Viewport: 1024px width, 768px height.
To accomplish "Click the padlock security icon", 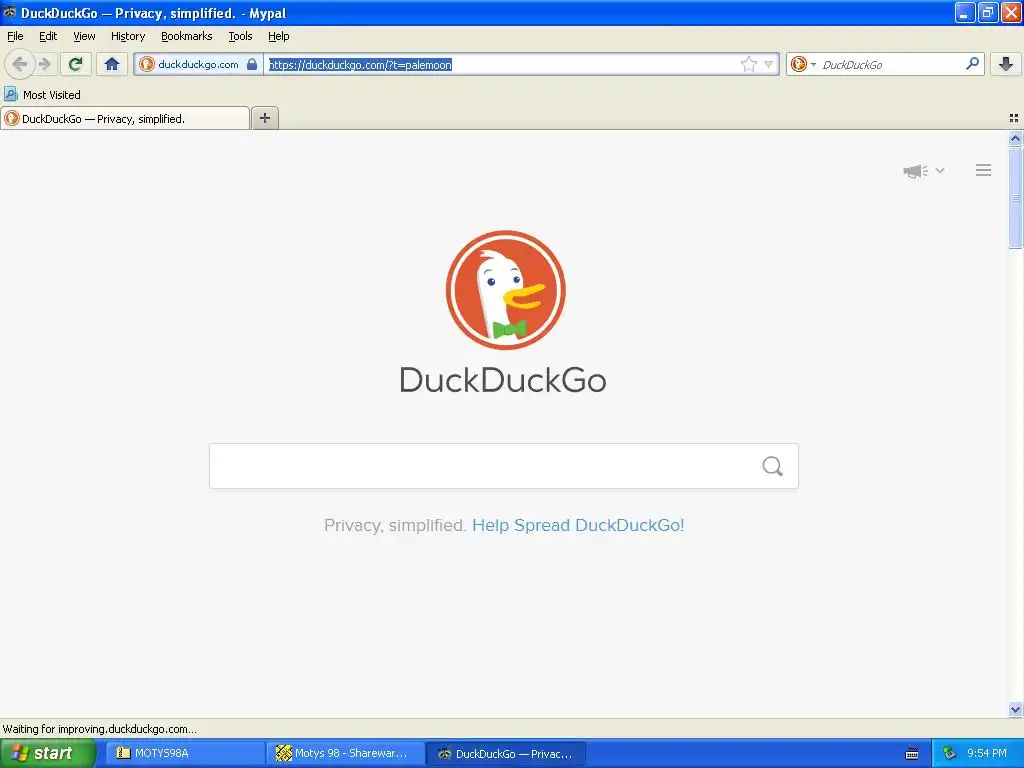I will 251,64.
